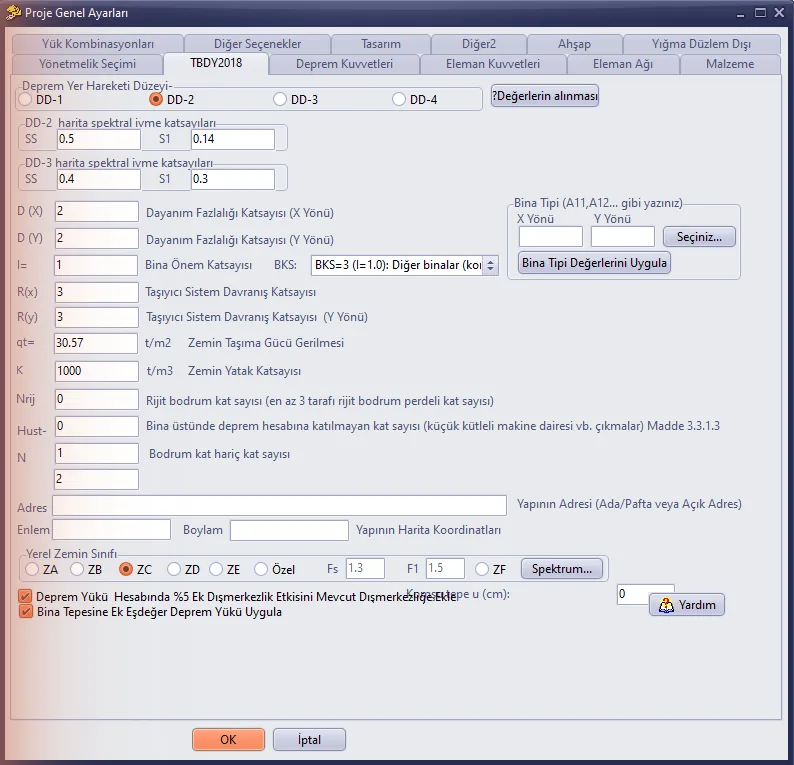Toggle Bina Tepesine Ek Eşdeğer Deprem Yükü checkbox
This screenshot has height=765, width=794.
point(25,612)
